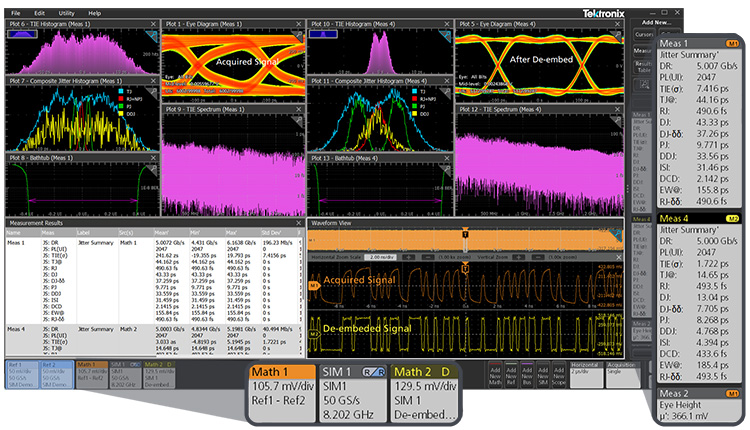This screenshot has width=750, height=430.
Task: Click zoom icon on Plot 1 Eye Diagram
Action: tap(298, 35)
